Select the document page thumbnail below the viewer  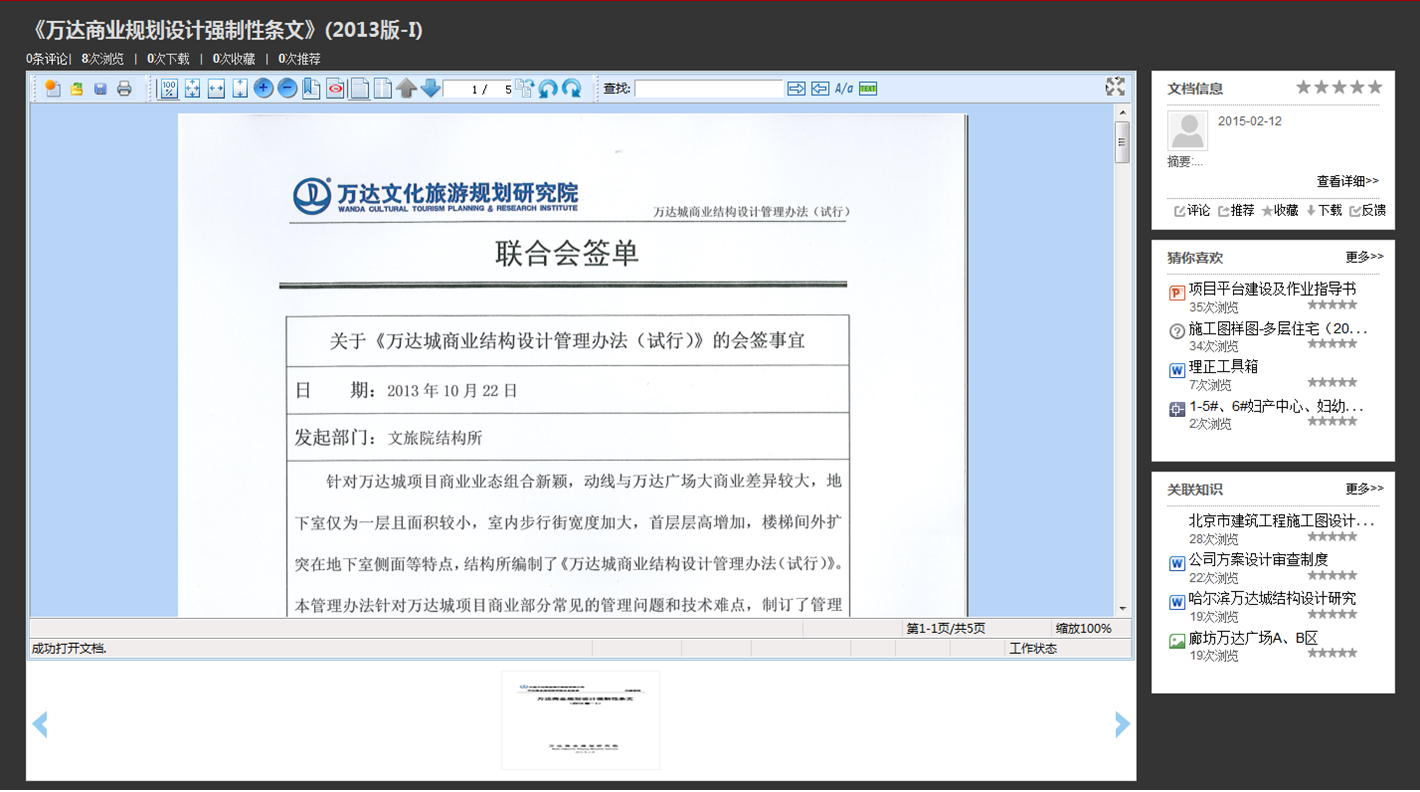point(580,721)
